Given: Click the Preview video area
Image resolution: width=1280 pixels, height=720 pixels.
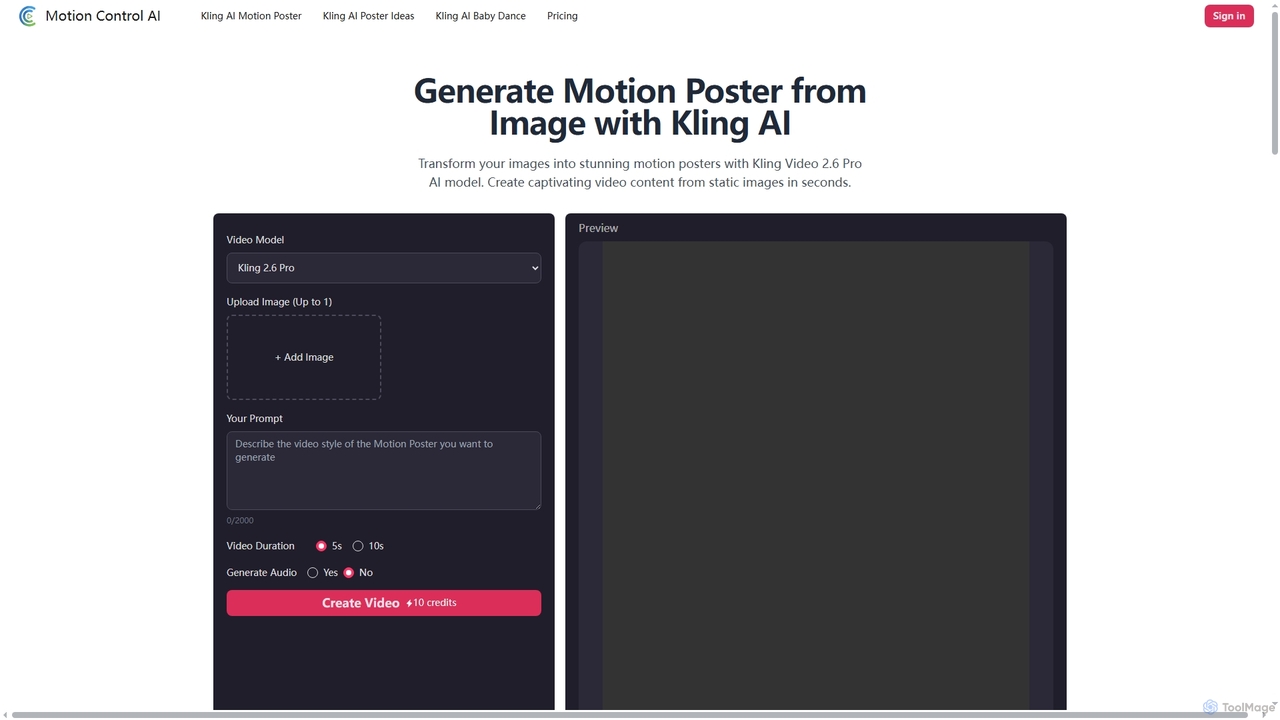Looking at the screenshot, I should 816,476.
